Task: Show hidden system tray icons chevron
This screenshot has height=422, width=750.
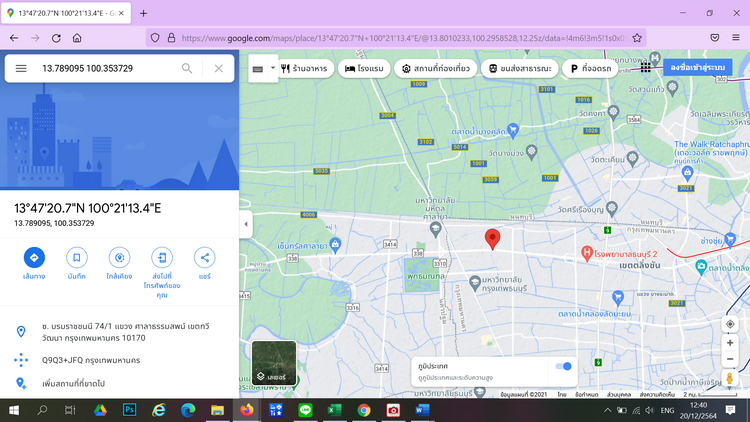Action: [607, 411]
